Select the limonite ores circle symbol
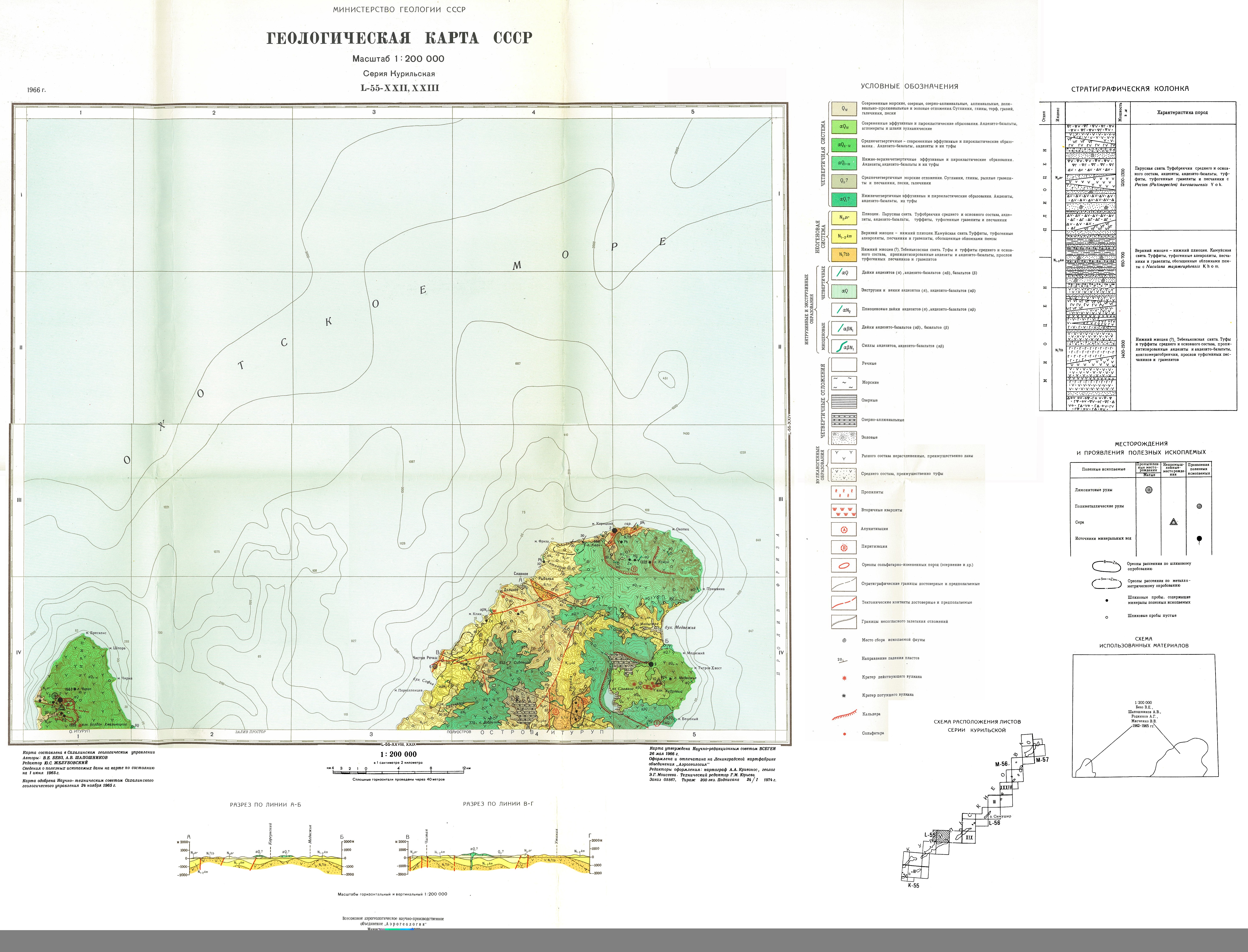 1149,490
